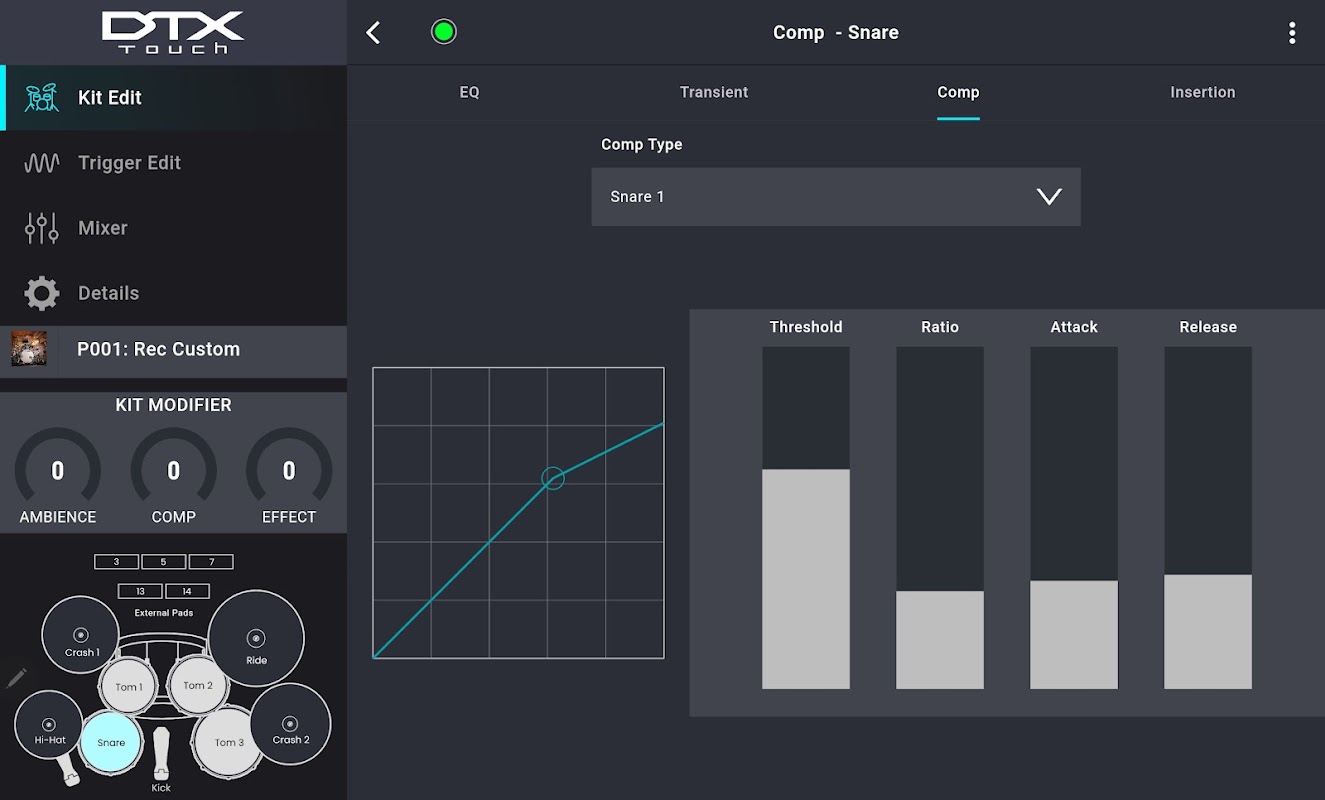
Task: Open the Mixer faders icon
Action: point(41,228)
